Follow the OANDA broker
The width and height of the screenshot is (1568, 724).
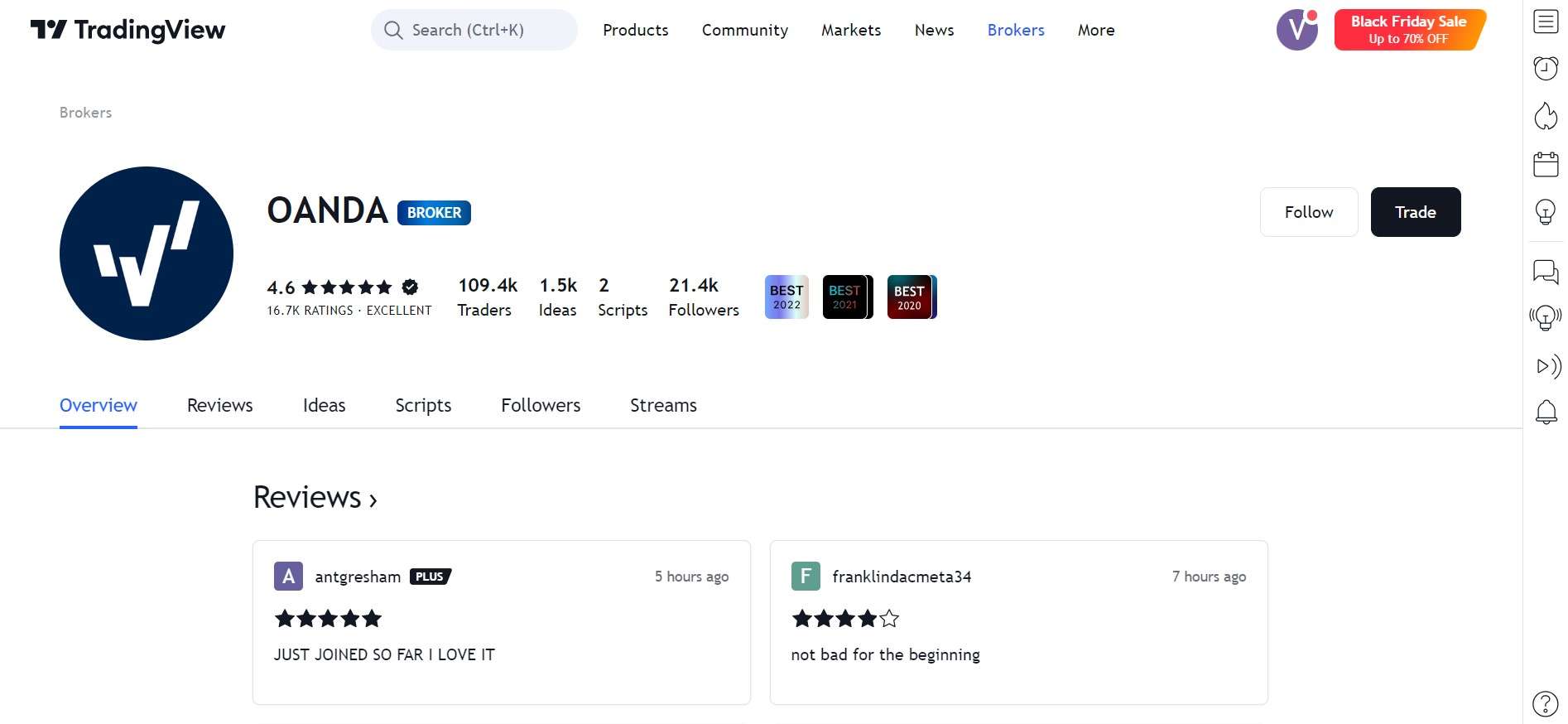point(1309,212)
